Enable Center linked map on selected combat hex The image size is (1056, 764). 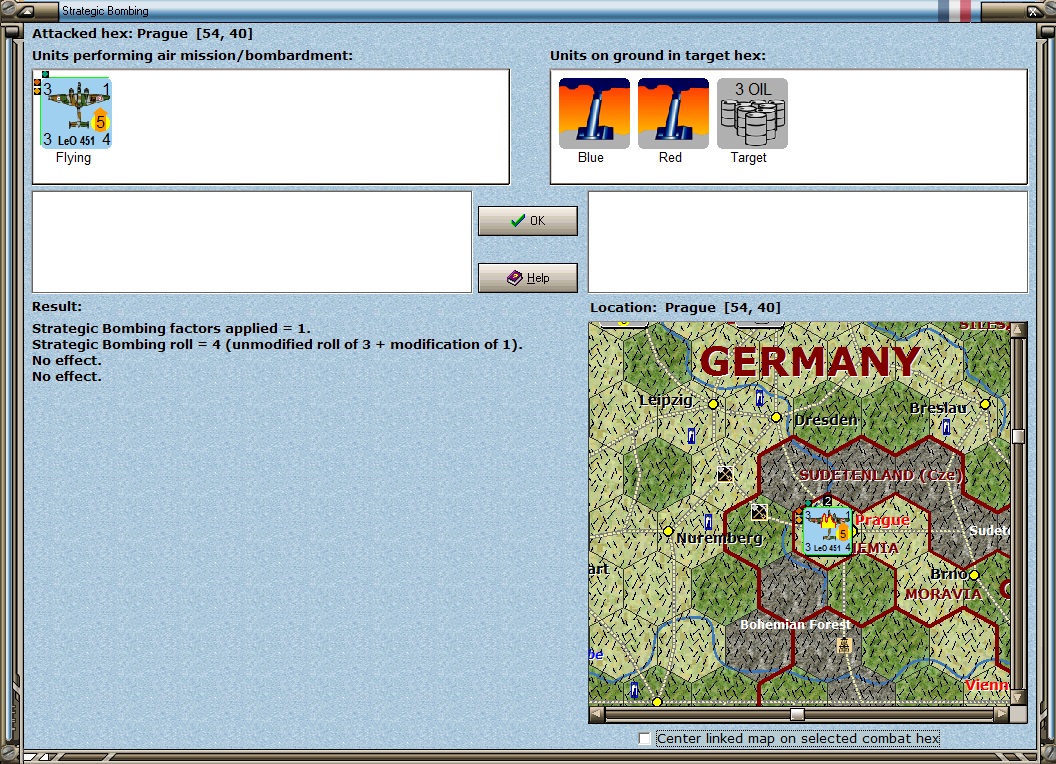click(x=645, y=738)
